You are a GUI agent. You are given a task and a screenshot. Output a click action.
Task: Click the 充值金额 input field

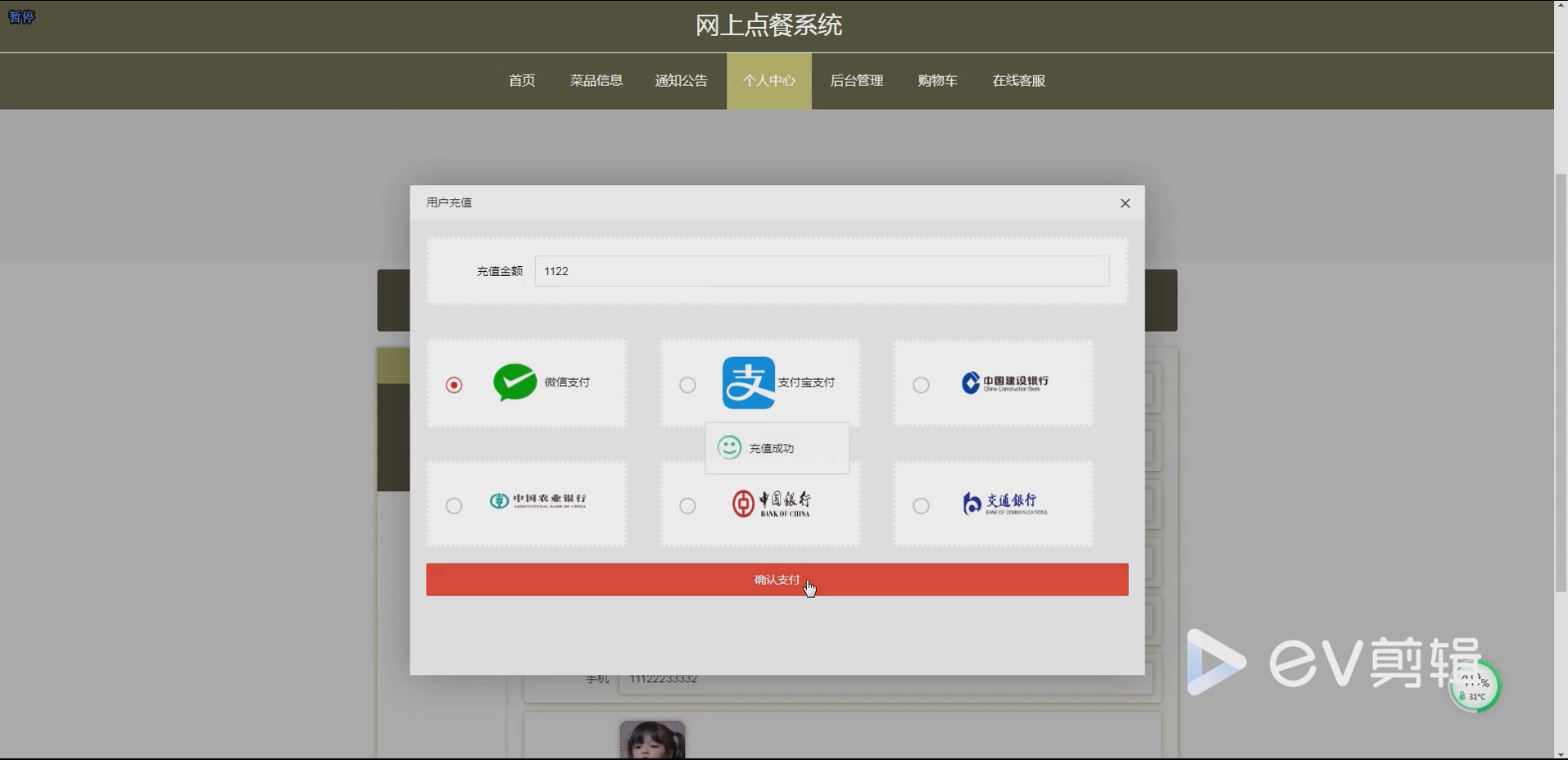pos(822,271)
